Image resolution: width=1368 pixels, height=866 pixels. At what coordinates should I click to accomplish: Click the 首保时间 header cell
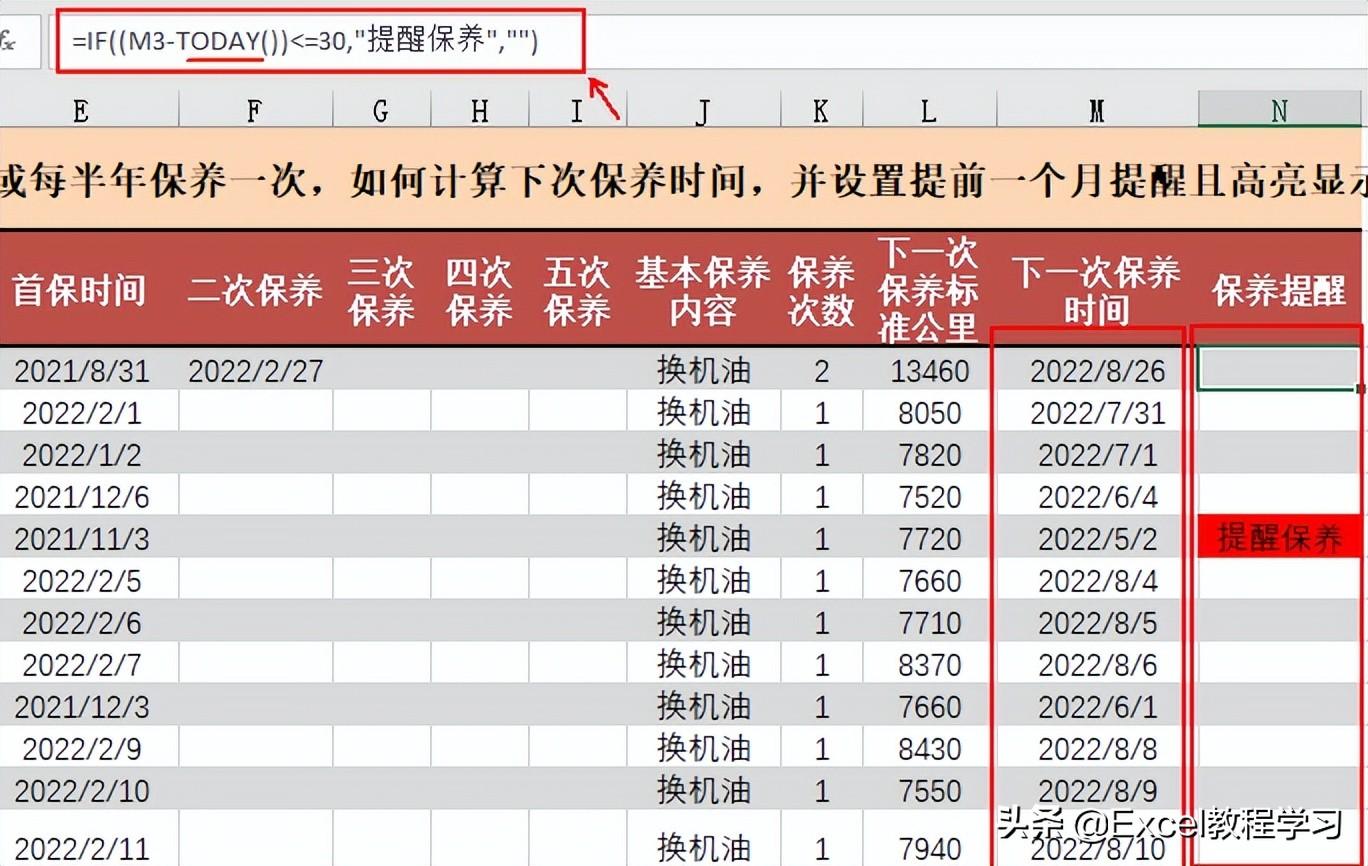80,290
